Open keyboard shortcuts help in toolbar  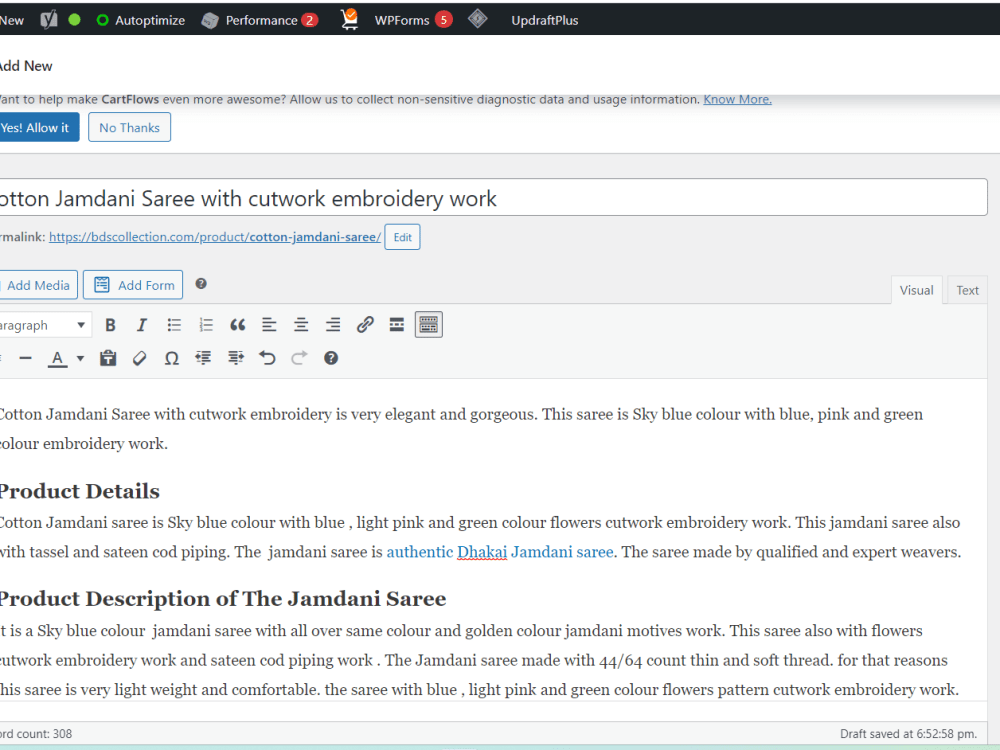point(331,358)
